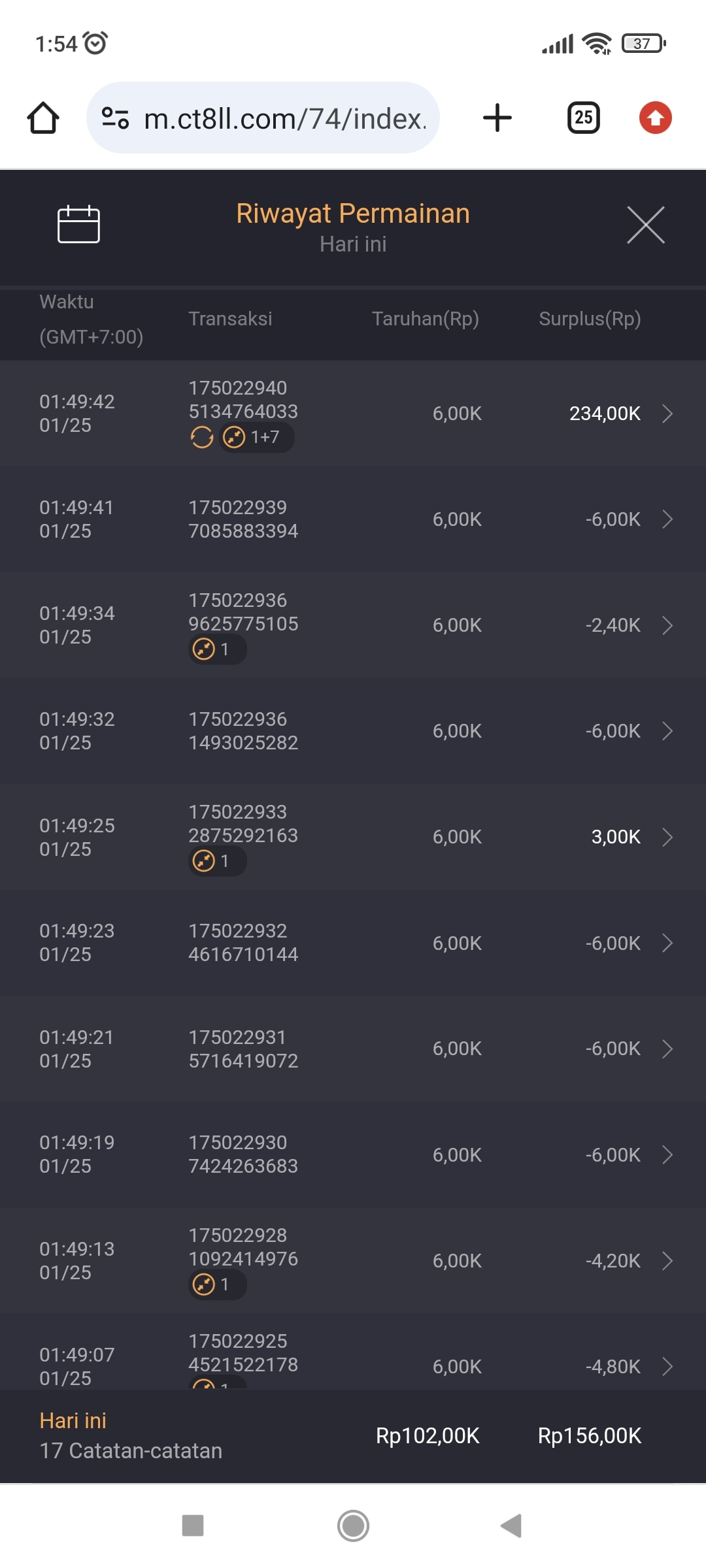
Task: Expand the 3,00K surplus transaction details
Action: [x=667, y=837]
